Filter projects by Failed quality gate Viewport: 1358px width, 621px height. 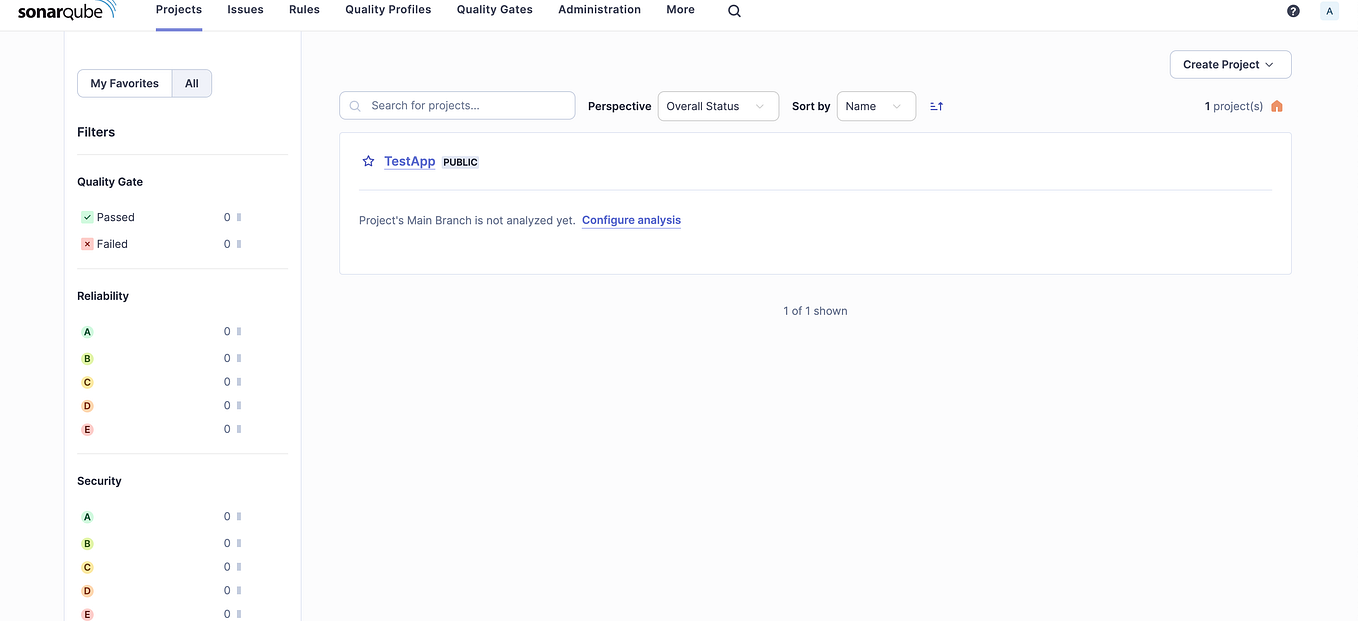(x=113, y=243)
